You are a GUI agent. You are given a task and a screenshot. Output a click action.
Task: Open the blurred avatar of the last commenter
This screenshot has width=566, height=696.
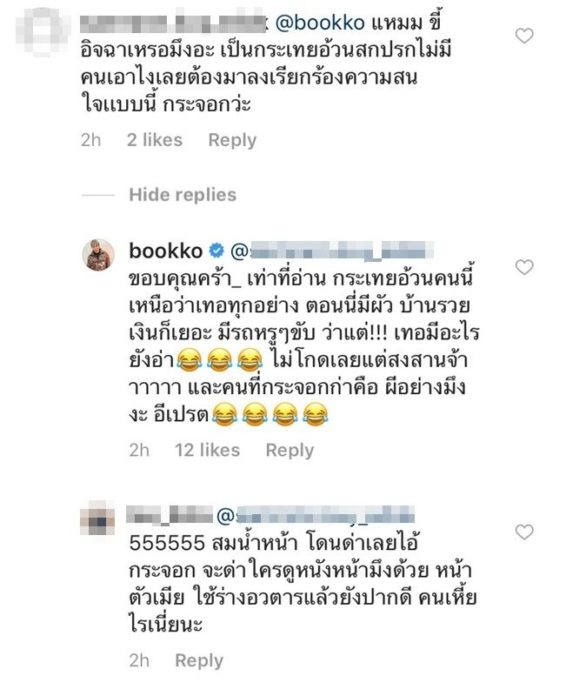pyautogui.click(x=98, y=518)
